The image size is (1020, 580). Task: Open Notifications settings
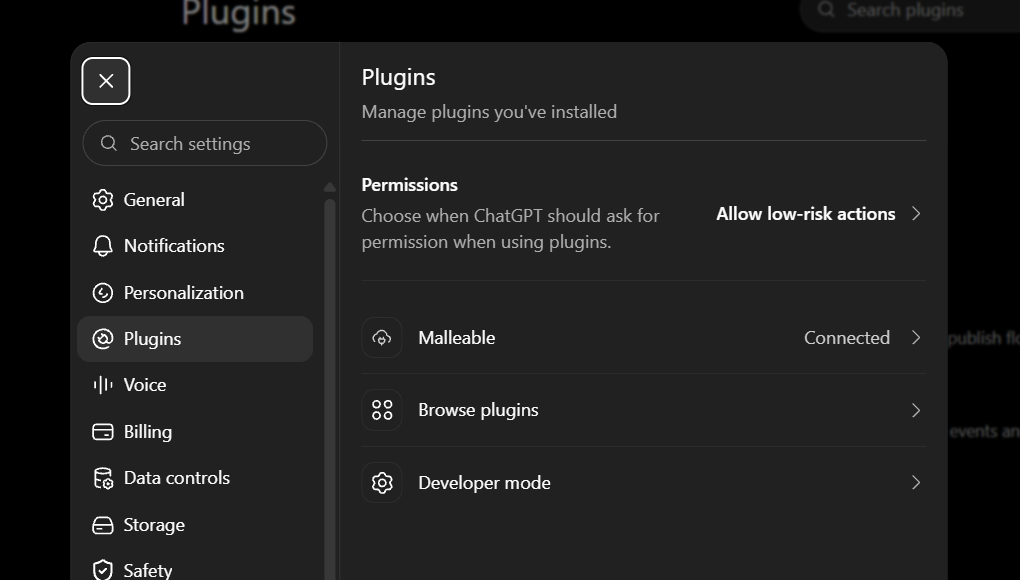click(x=195, y=246)
